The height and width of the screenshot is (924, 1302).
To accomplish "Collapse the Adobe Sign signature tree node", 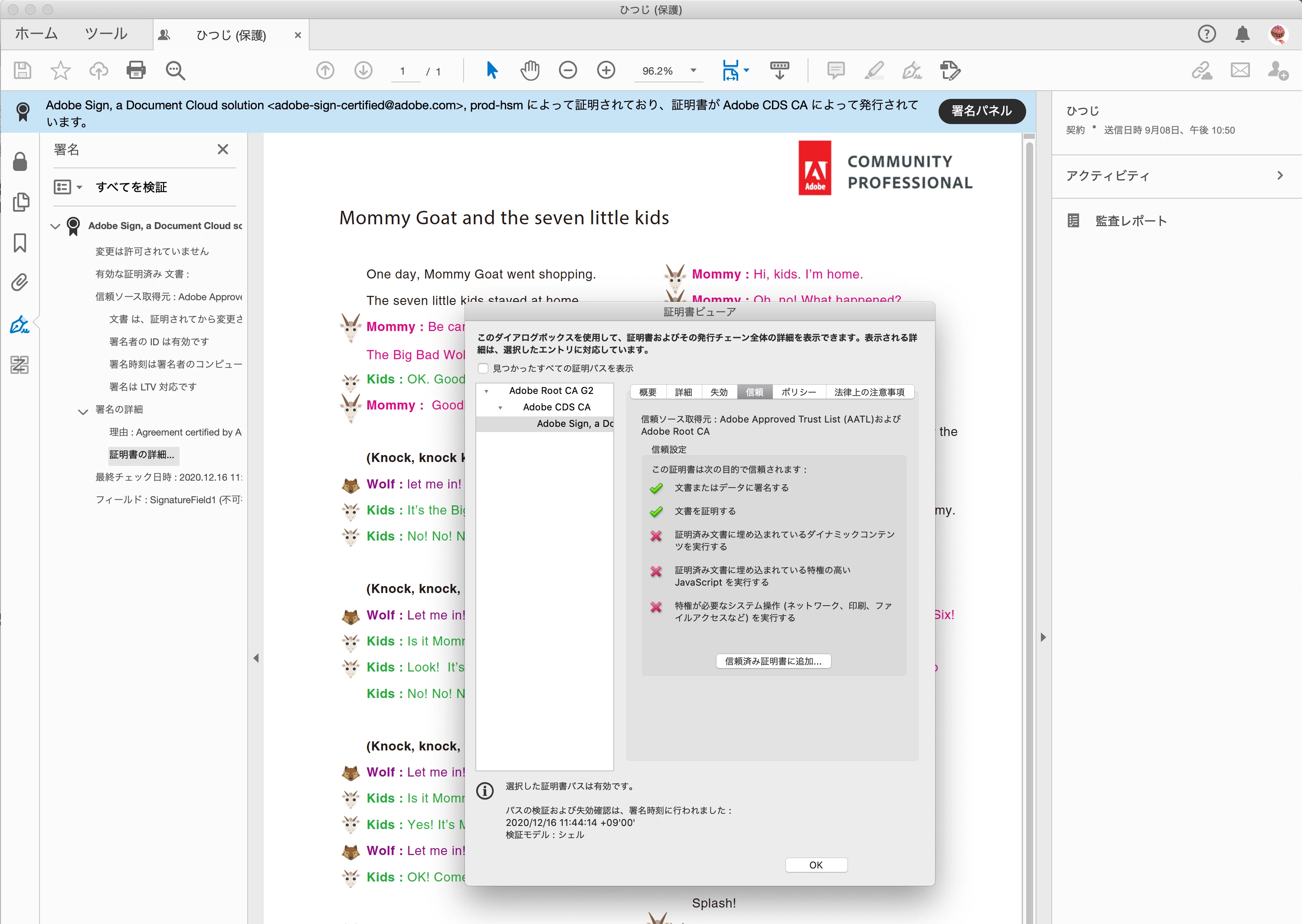I will click(x=55, y=226).
